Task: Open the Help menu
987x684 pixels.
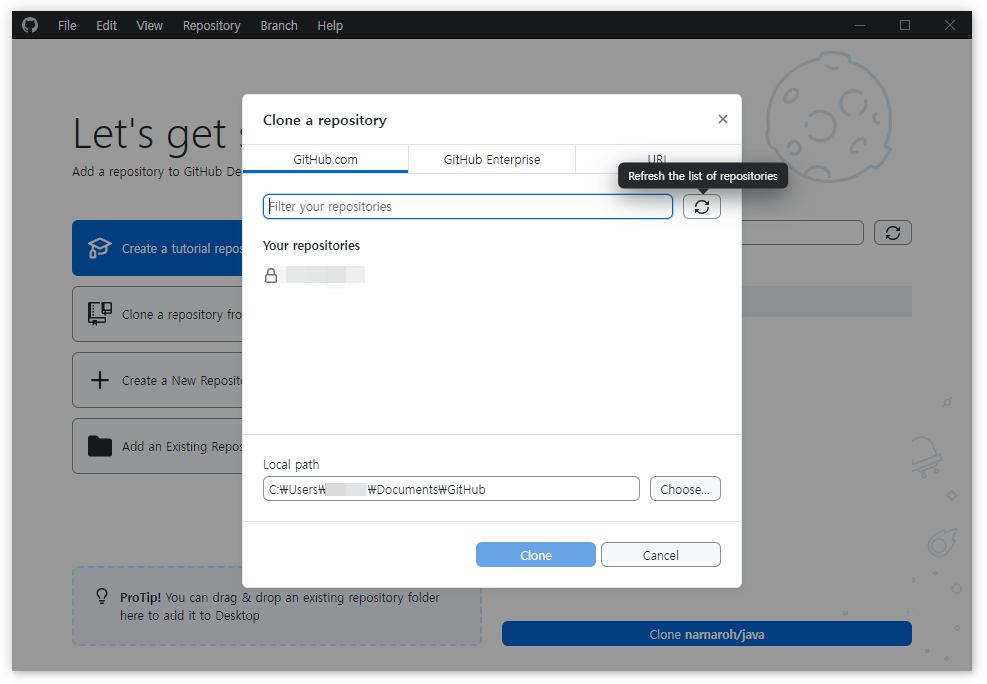Action: 330,26
